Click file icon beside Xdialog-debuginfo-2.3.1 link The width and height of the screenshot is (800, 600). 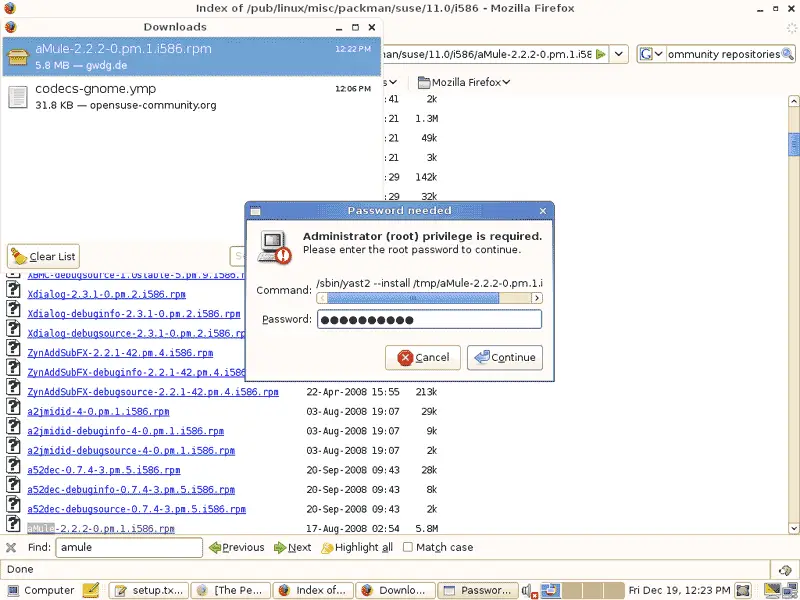point(13,309)
